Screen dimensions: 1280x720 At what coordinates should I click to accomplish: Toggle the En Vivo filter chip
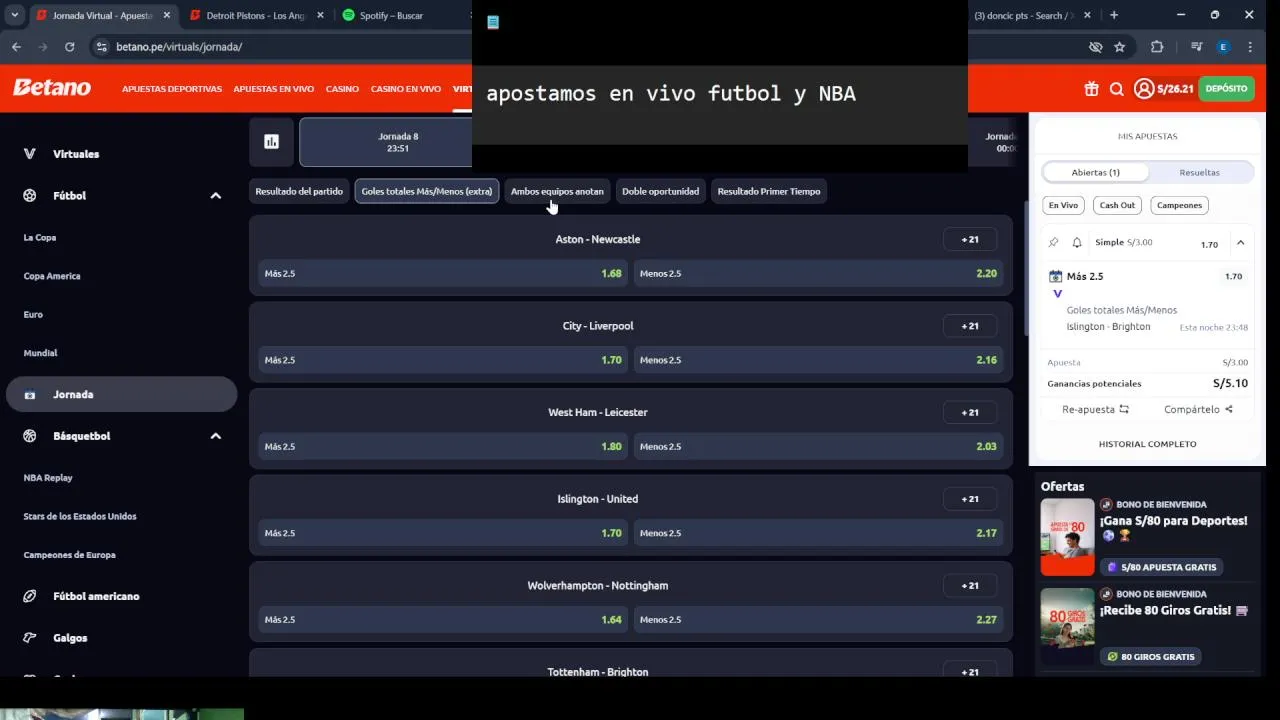tap(1063, 205)
